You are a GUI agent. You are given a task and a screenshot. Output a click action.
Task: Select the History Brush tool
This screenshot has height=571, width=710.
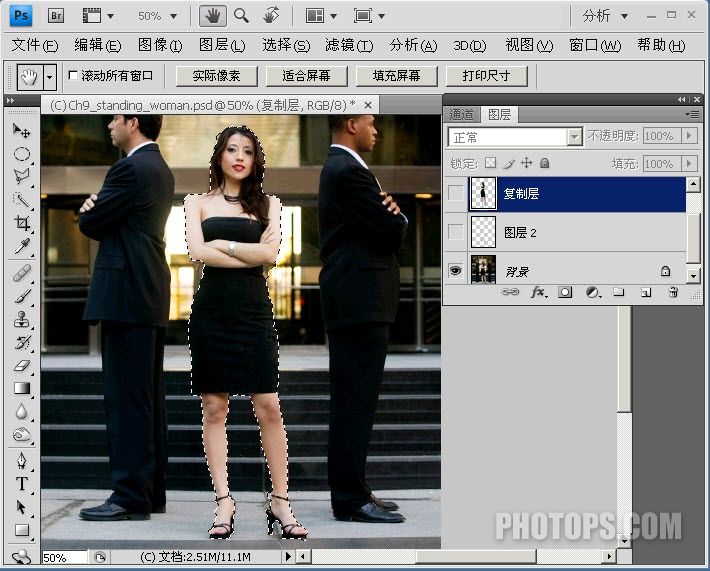click(21, 342)
